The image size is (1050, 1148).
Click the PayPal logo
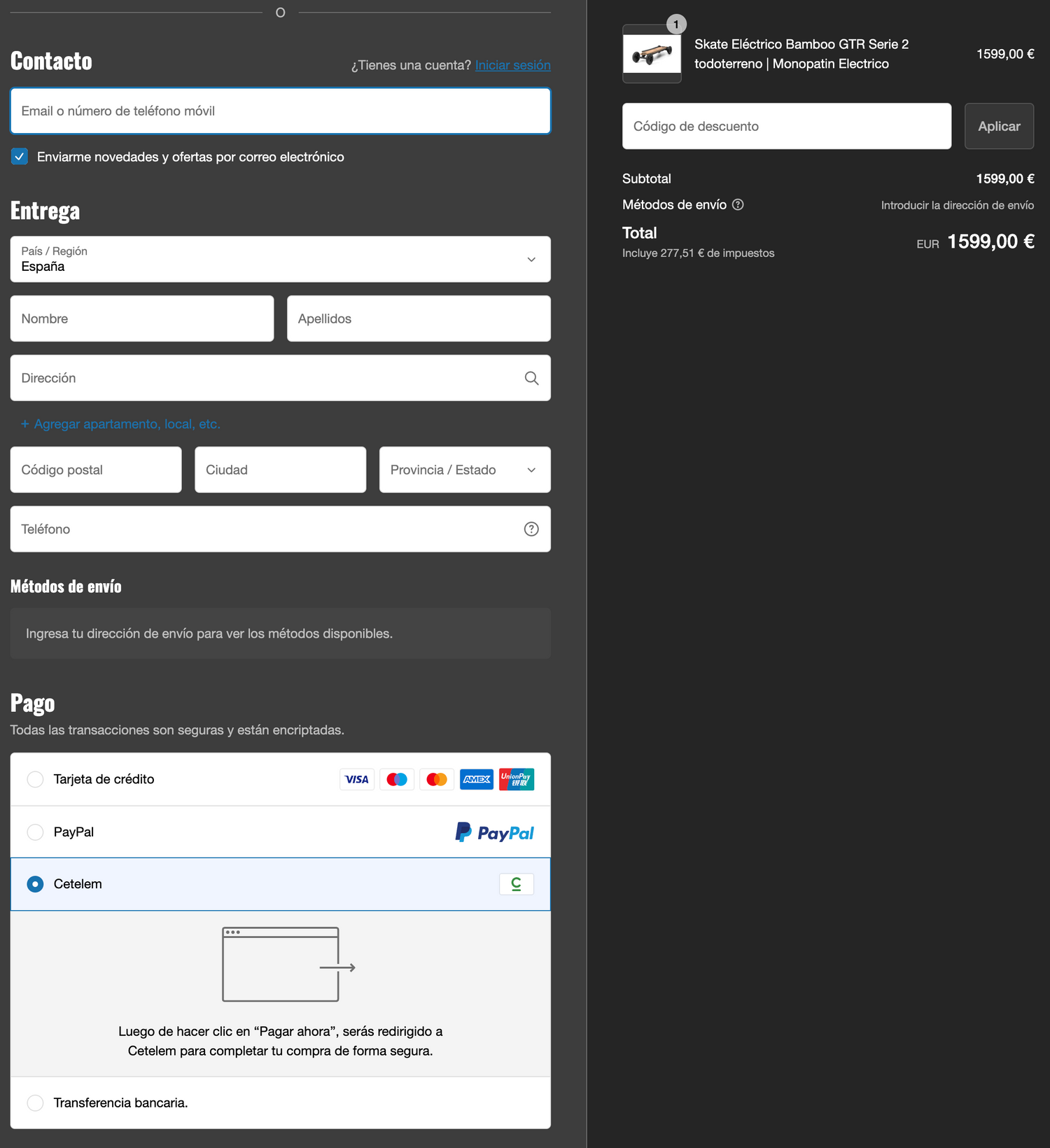point(494,832)
